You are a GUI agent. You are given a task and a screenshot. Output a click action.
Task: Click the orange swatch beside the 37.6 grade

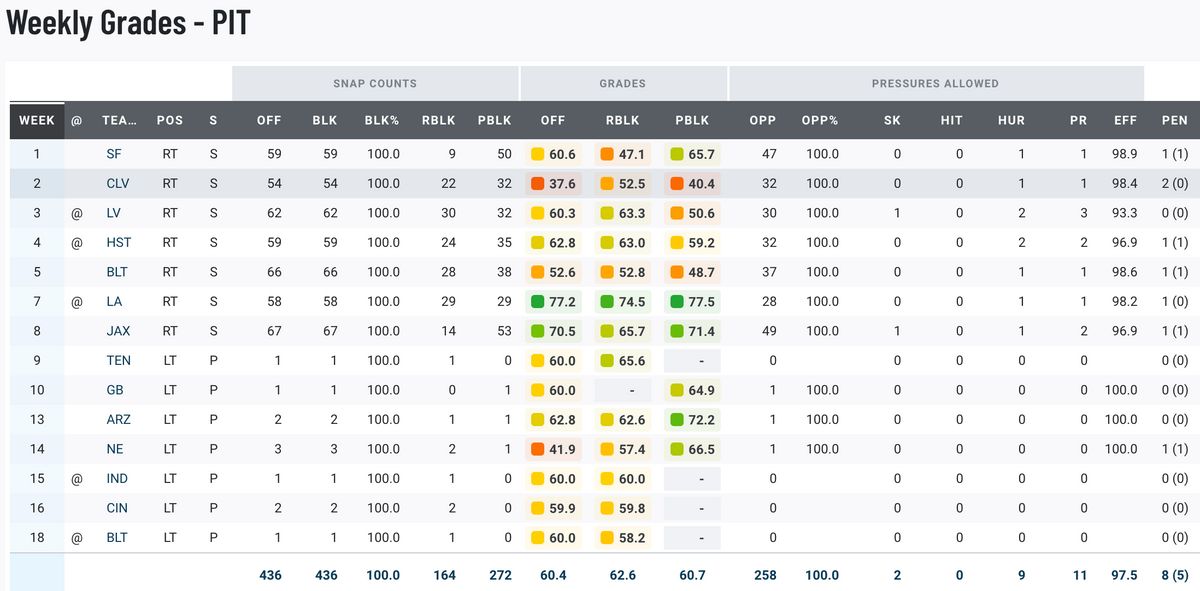538,184
